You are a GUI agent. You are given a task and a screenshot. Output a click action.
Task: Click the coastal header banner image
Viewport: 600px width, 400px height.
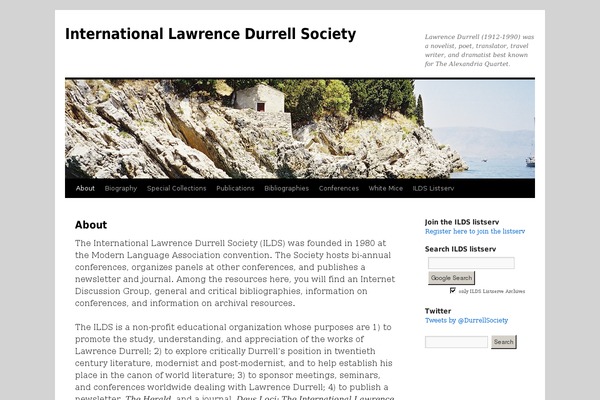(300, 129)
